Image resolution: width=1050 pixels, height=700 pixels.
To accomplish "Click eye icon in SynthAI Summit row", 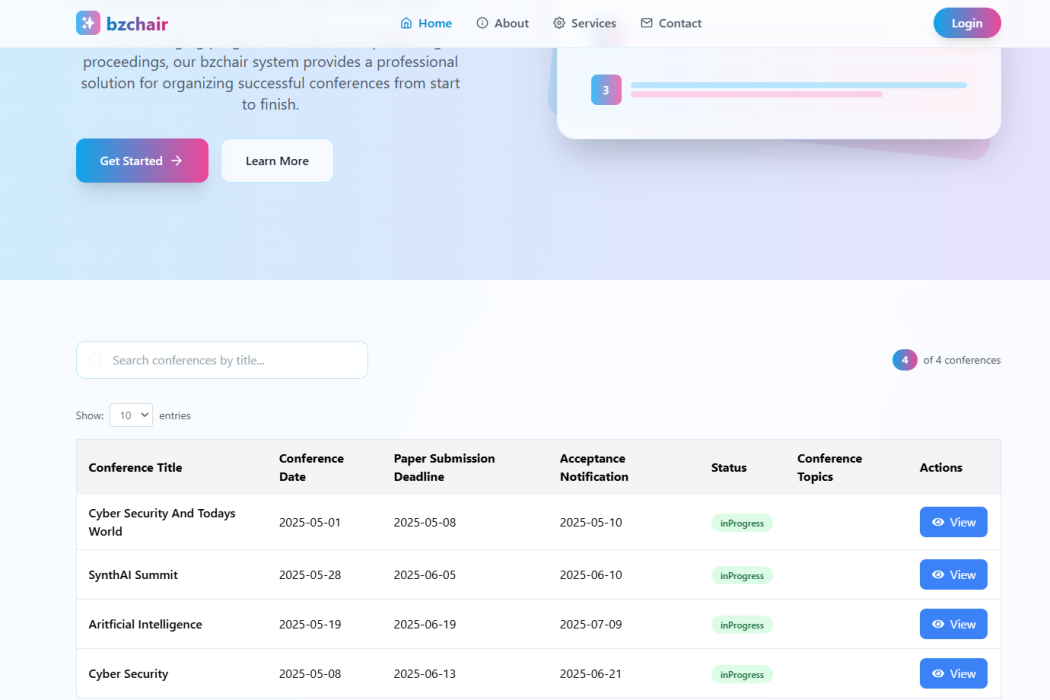I will tap(938, 575).
